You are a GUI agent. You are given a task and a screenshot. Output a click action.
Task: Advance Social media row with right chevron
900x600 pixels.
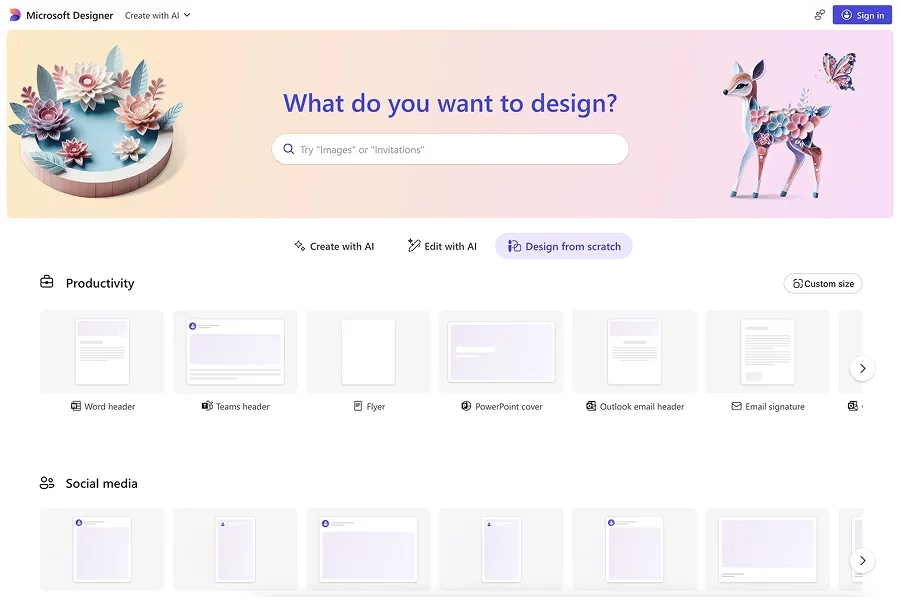862,560
